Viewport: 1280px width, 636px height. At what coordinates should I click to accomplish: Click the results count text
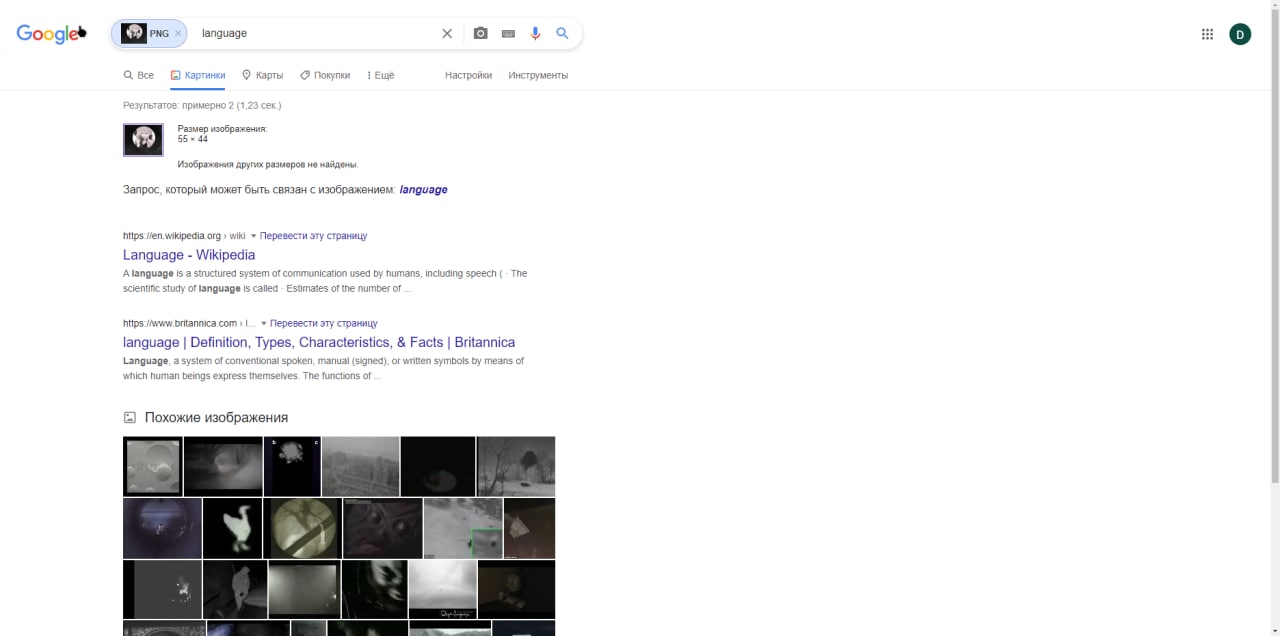(x=202, y=105)
